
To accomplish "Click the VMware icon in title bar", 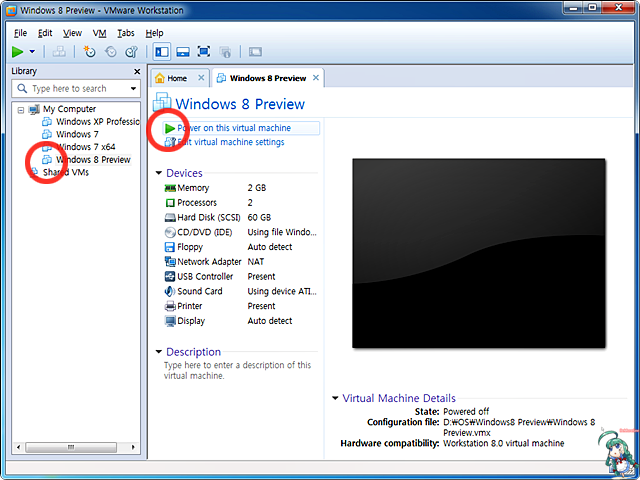I will (11, 10).
